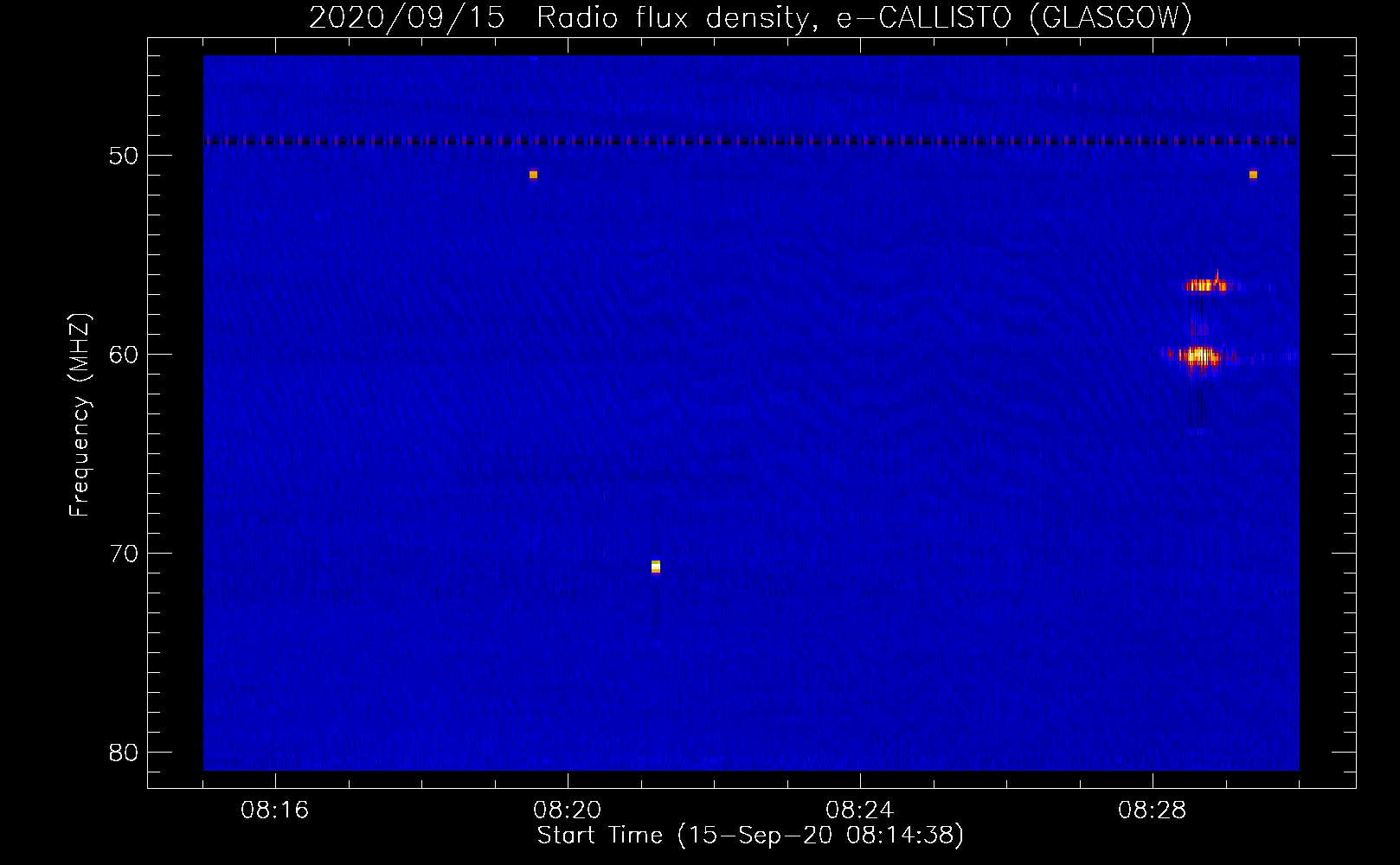Click the '80' frequency tick label

coord(124,753)
